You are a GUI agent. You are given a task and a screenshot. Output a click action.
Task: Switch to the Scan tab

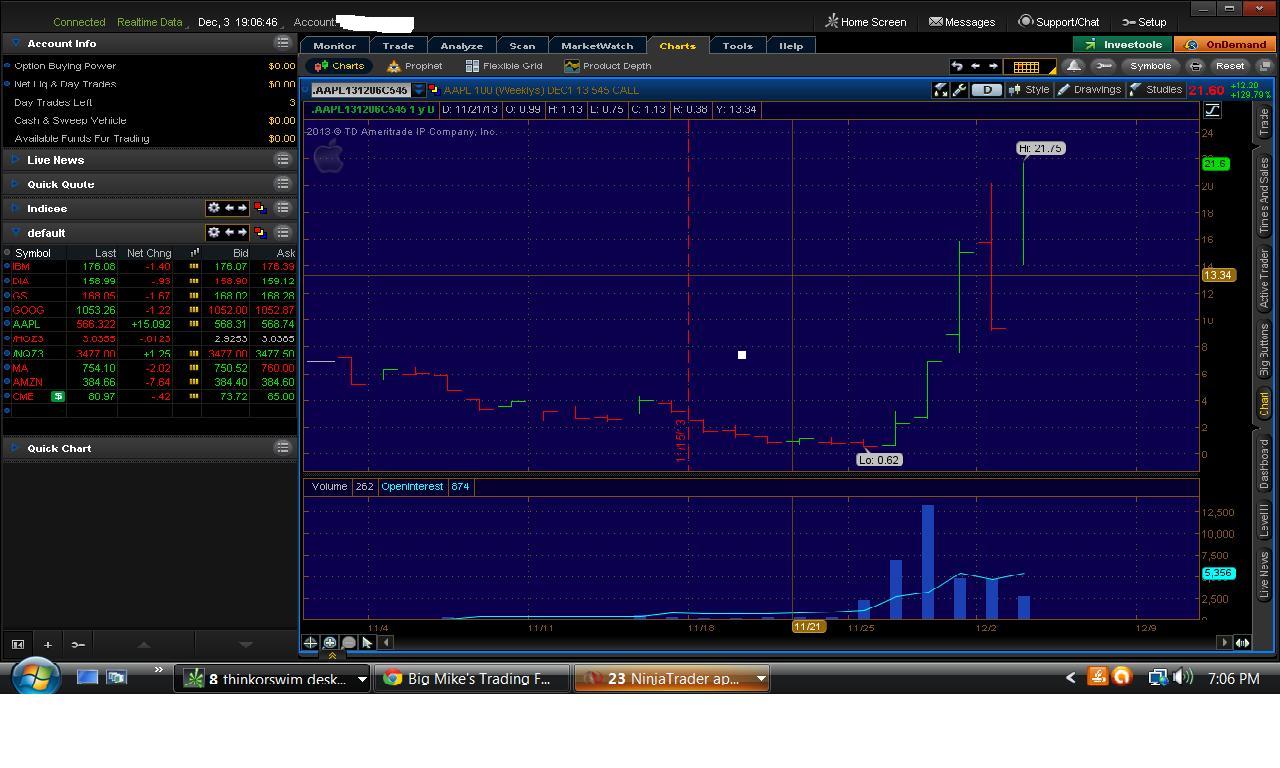tap(522, 46)
